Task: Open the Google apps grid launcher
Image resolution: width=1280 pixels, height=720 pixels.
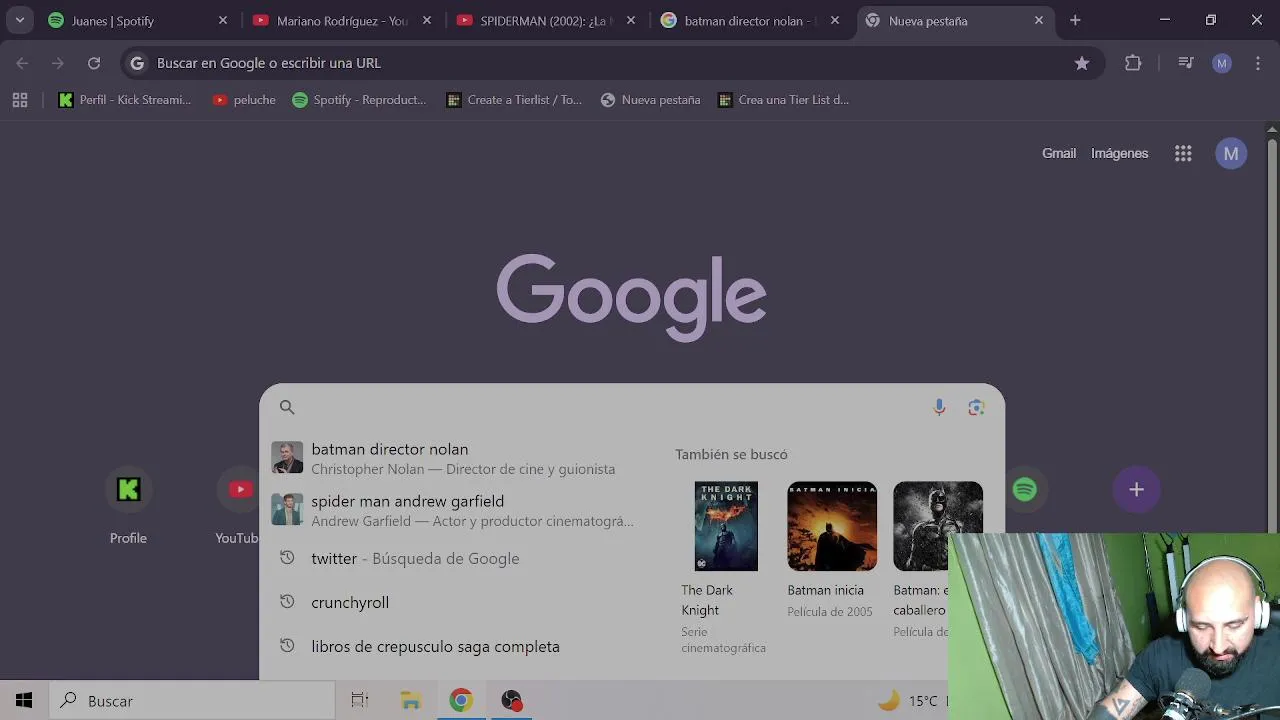Action: pyautogui.click(x=1183, y=153)
